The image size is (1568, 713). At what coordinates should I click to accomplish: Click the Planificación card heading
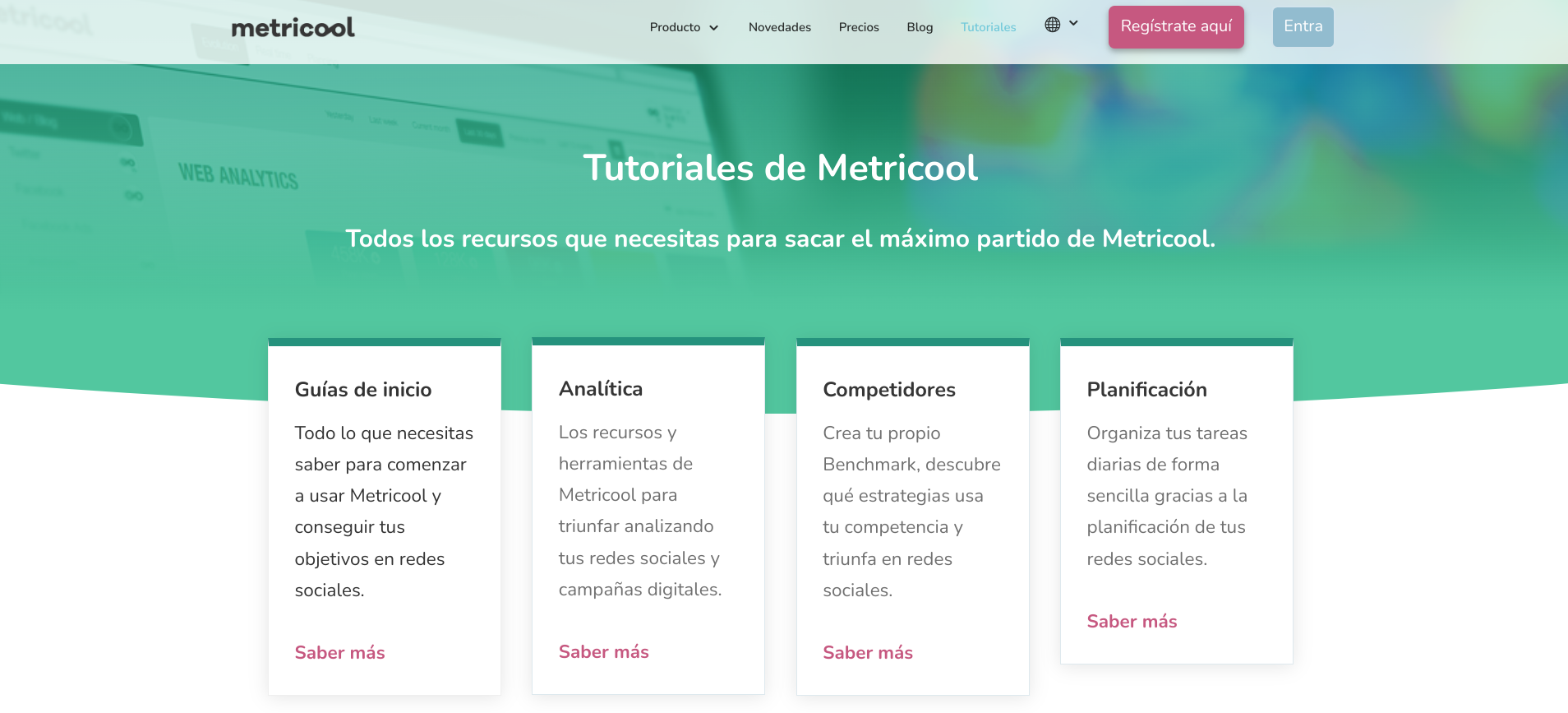(x=1146, y=390)
